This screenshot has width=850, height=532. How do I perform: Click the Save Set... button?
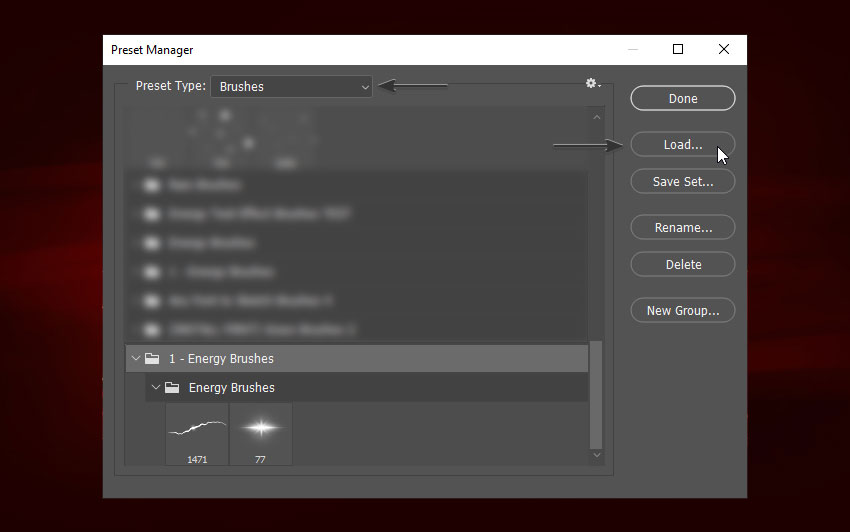(x=682, y=182)
